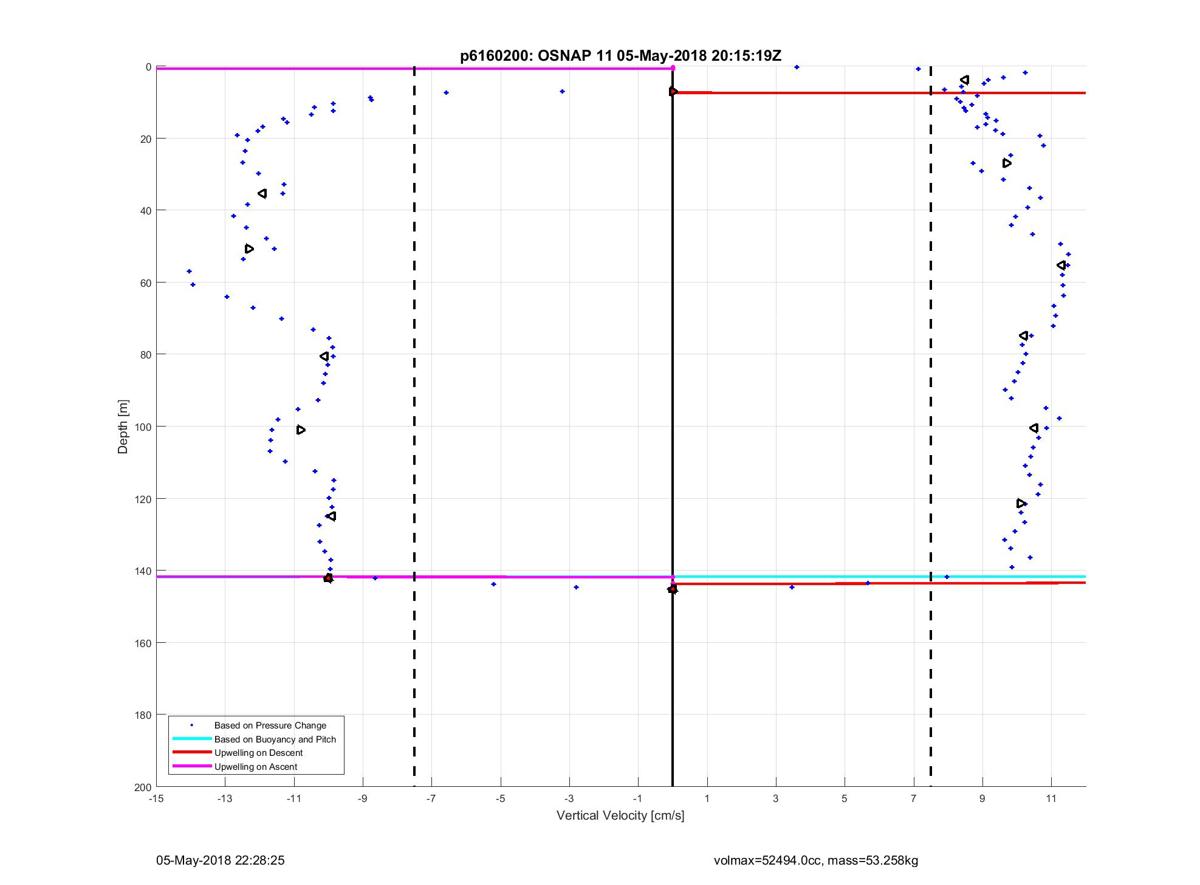1200x885 pixels.
Task: Click the x-axis tick label '3'
Action: click(x=776, y=799)
